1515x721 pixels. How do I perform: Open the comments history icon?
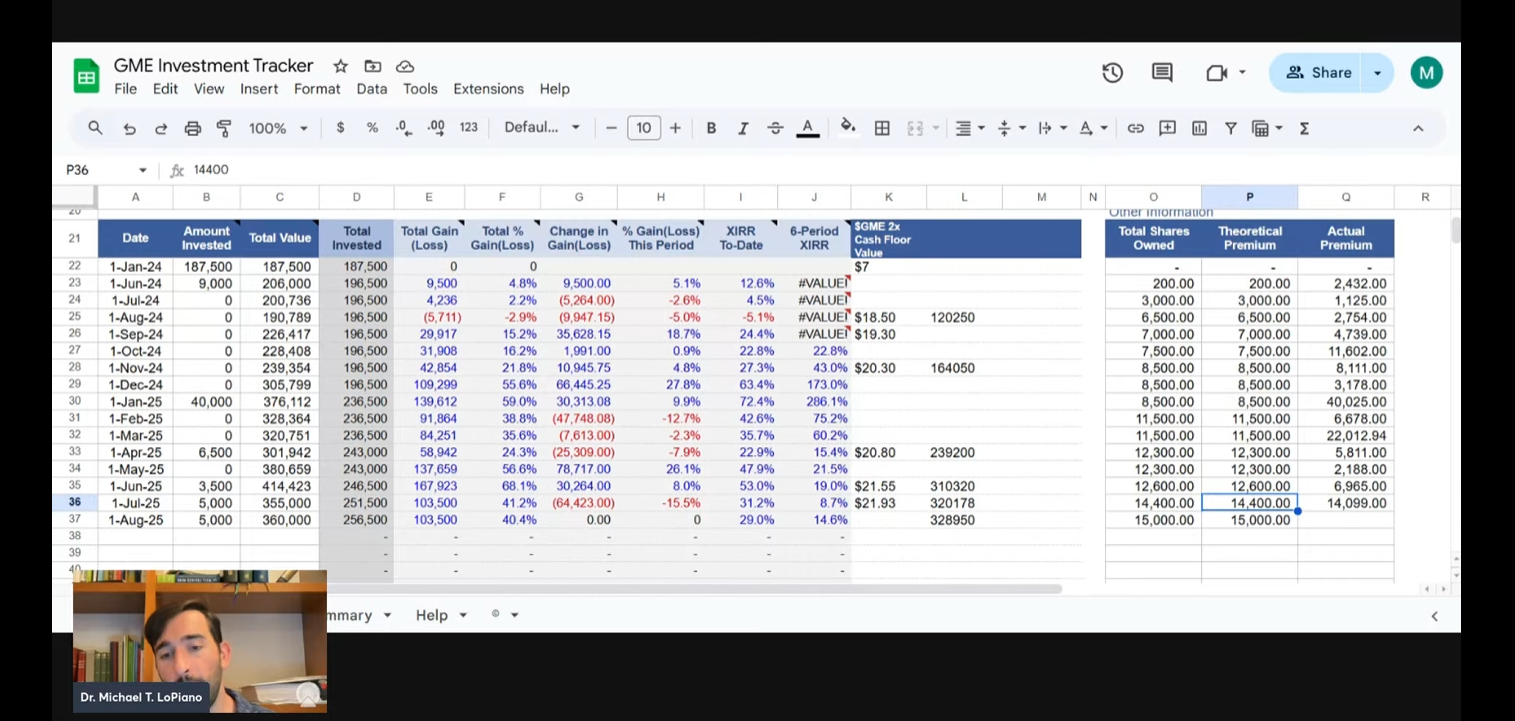point(1162,73)
